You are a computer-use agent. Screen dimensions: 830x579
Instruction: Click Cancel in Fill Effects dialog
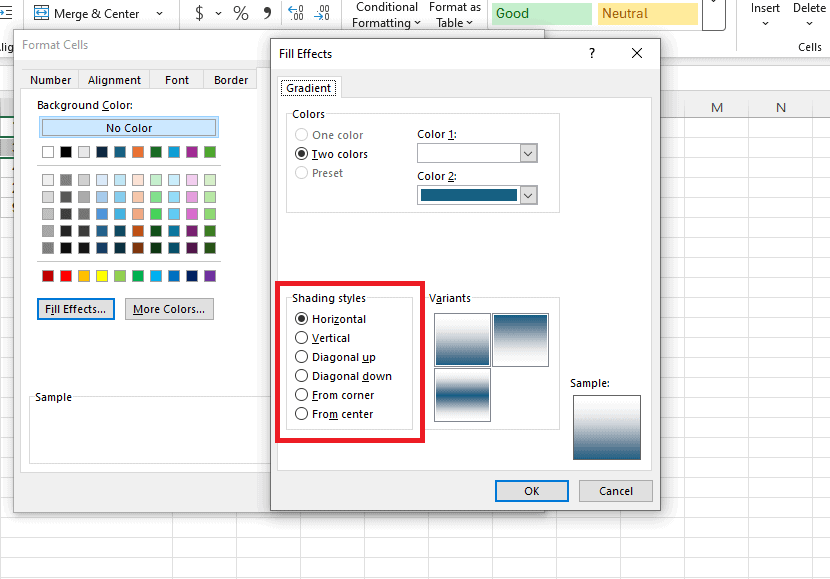click(x=616, y=491)
